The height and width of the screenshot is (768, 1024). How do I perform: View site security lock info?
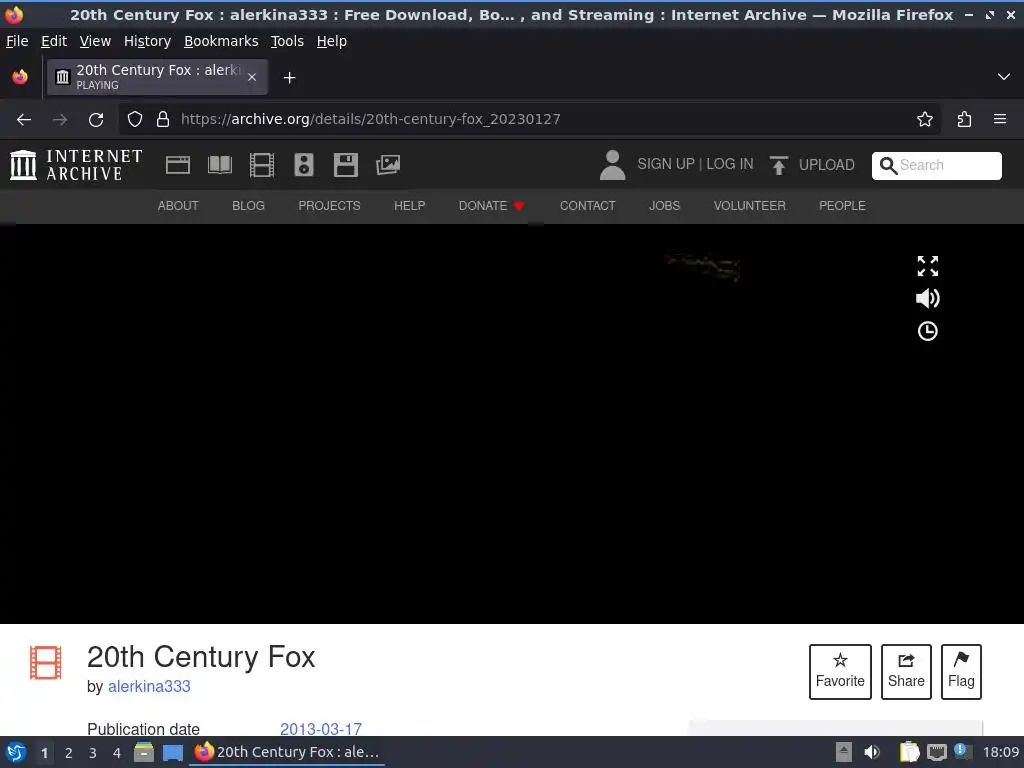163,119
